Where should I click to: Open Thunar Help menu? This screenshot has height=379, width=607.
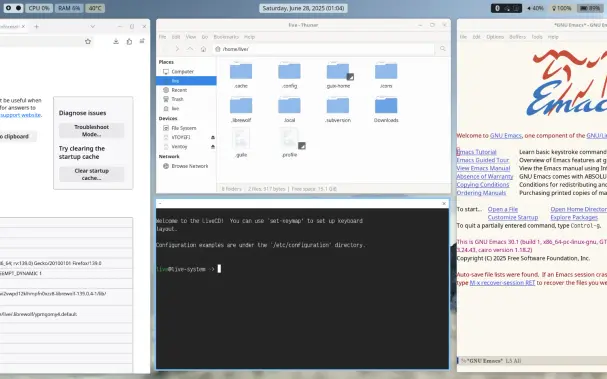(x=249, y=37)
